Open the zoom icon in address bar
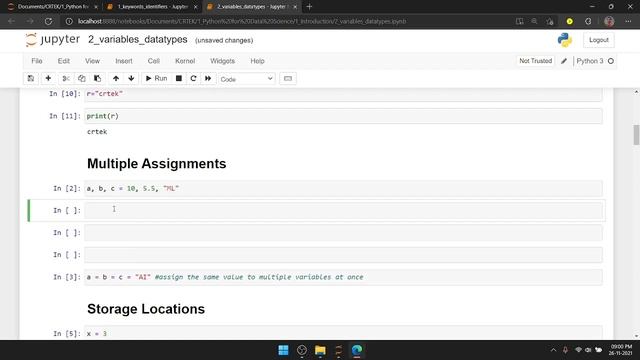Viewport: 640px width, 360px height. pos(534,21)
